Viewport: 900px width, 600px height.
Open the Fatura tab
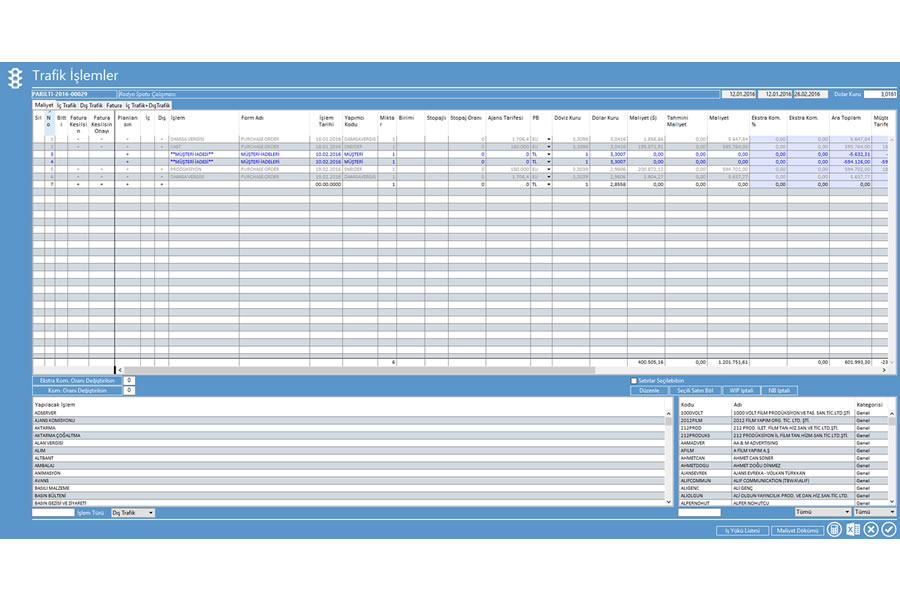[114, 104]
